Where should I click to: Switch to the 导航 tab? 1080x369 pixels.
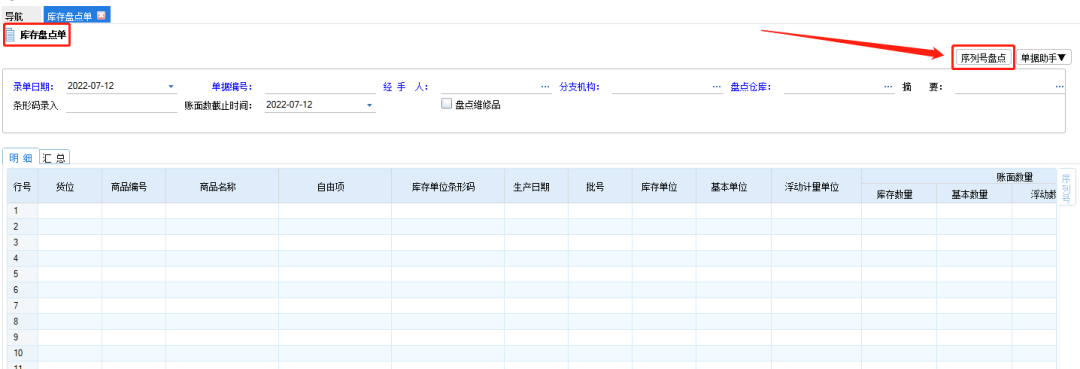[x=14, y=16]
